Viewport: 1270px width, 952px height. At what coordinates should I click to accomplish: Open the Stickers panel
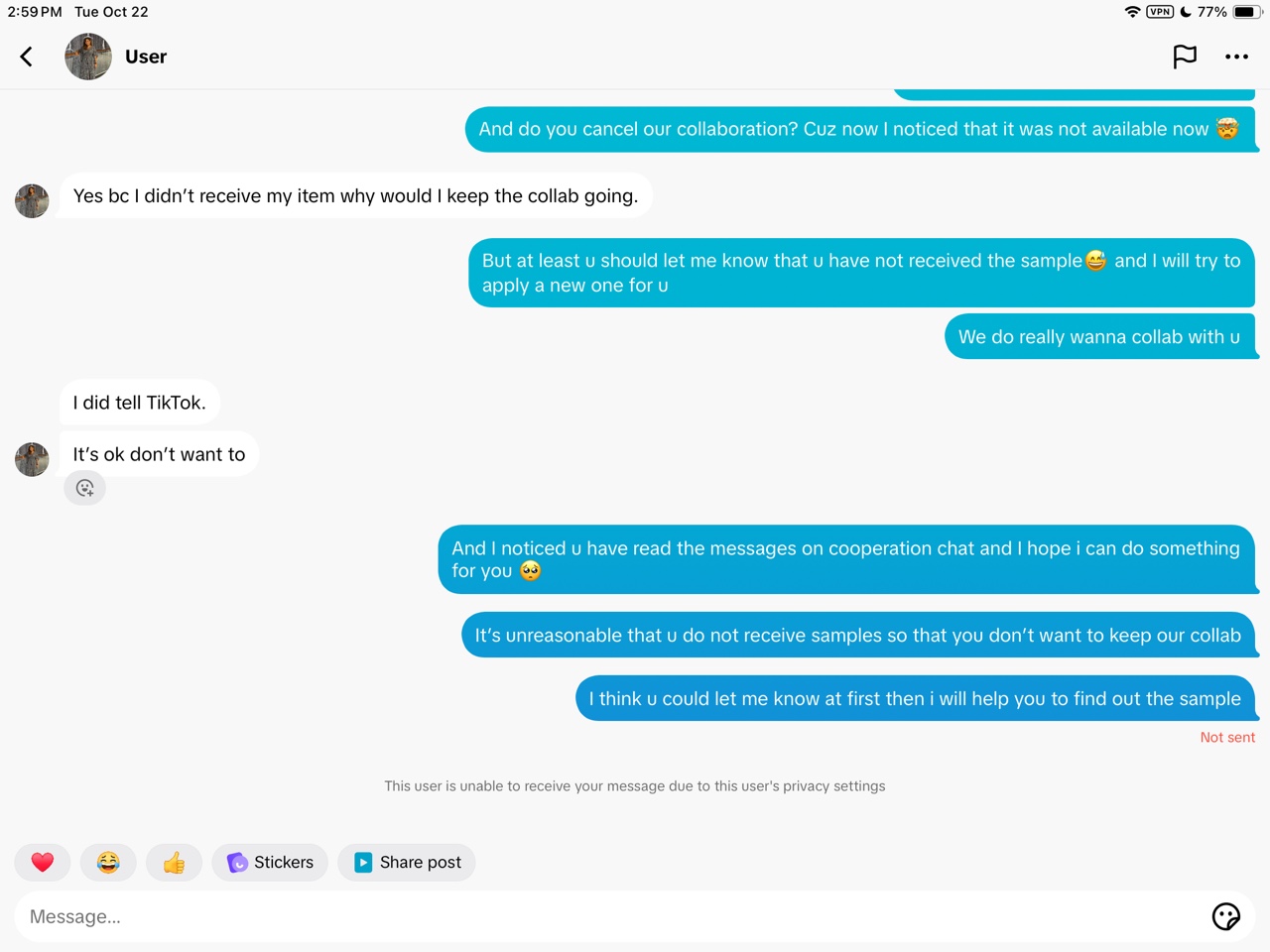[x=270, y=862]
